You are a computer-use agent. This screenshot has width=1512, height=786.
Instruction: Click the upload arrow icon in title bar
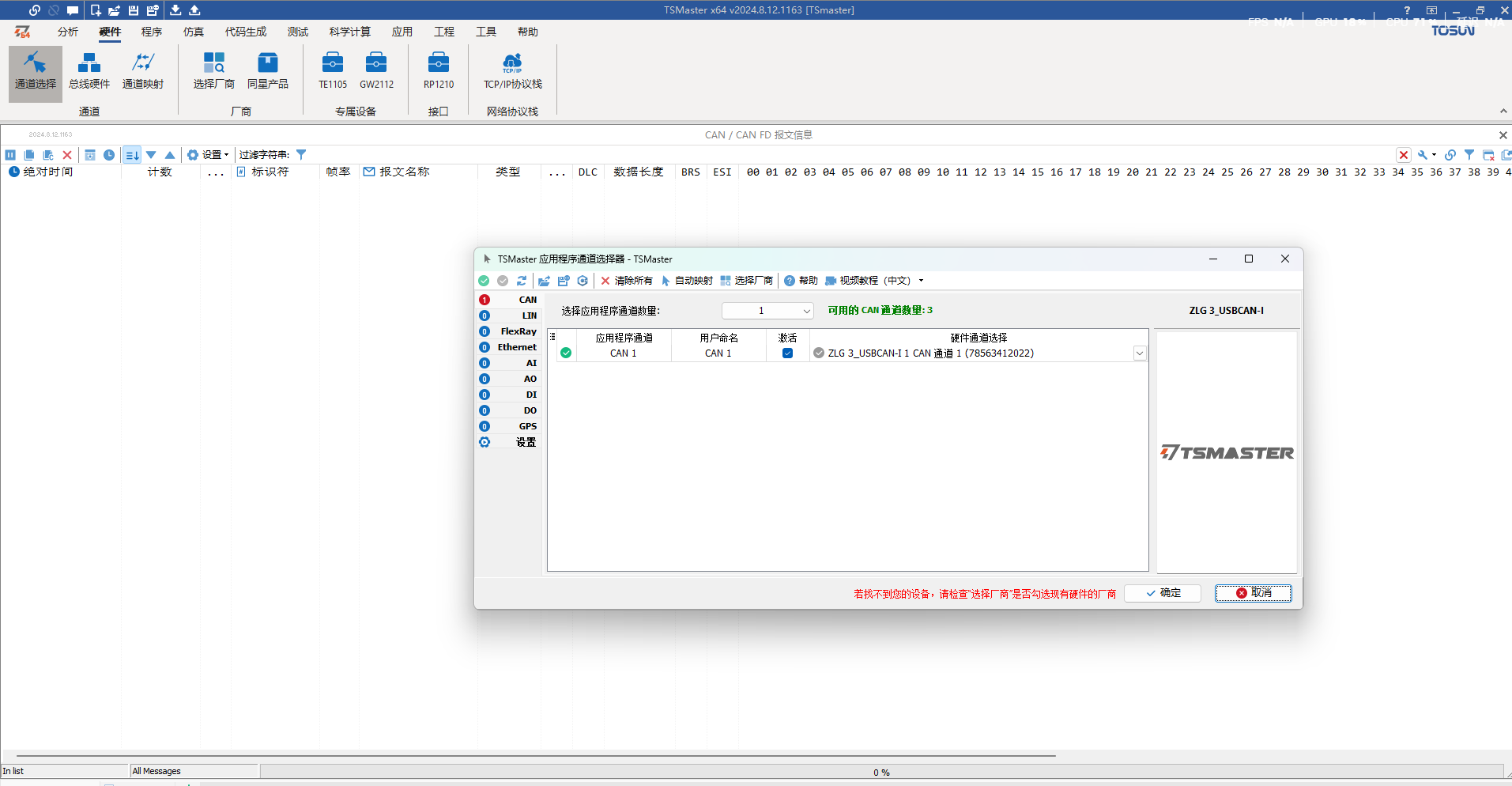point(194,10)
